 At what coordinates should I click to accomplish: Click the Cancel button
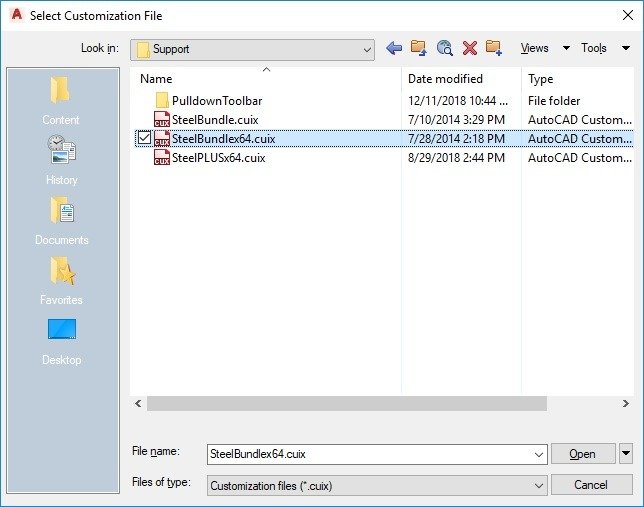[591, 485]
